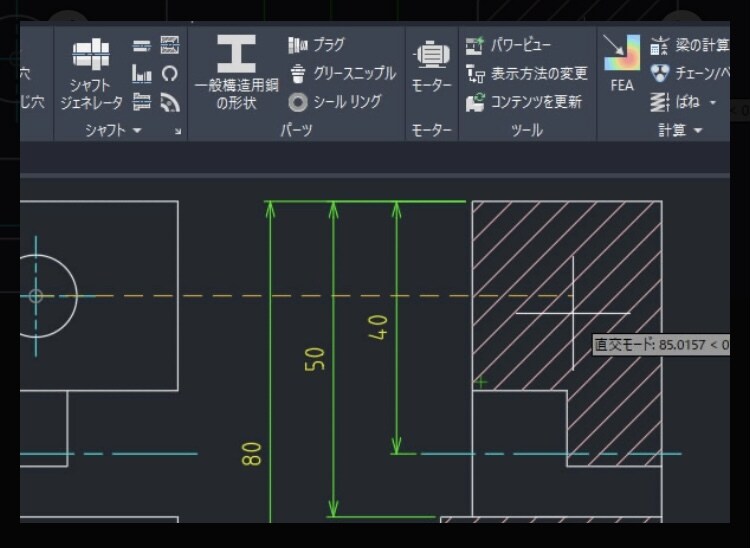Click the 直交モード: 85.0157 tooltip readout
Image resolution: width=750 pixels, height=548 pixels.
(x=661, y=344)
